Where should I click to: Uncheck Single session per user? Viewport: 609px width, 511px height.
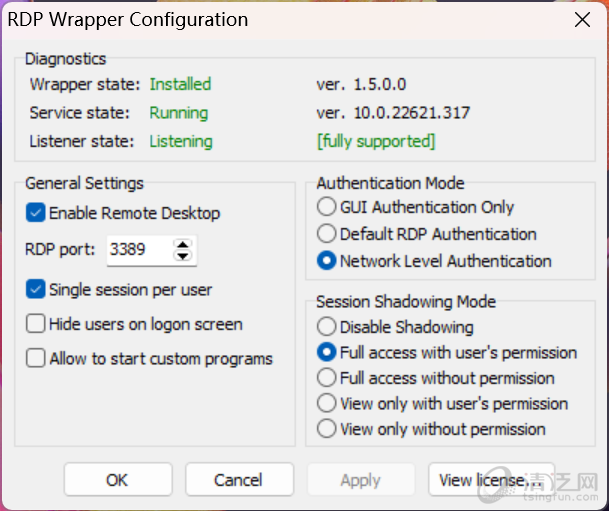[36, 290]
